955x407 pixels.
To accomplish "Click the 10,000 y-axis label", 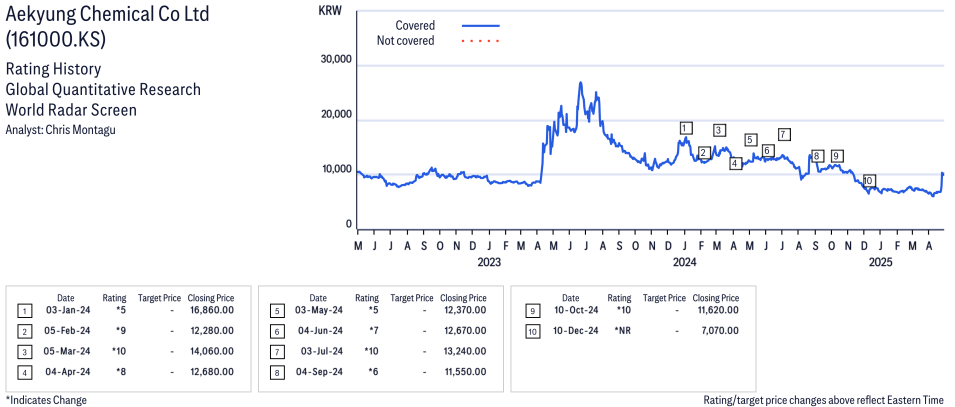I will click(x=336, y=169).
